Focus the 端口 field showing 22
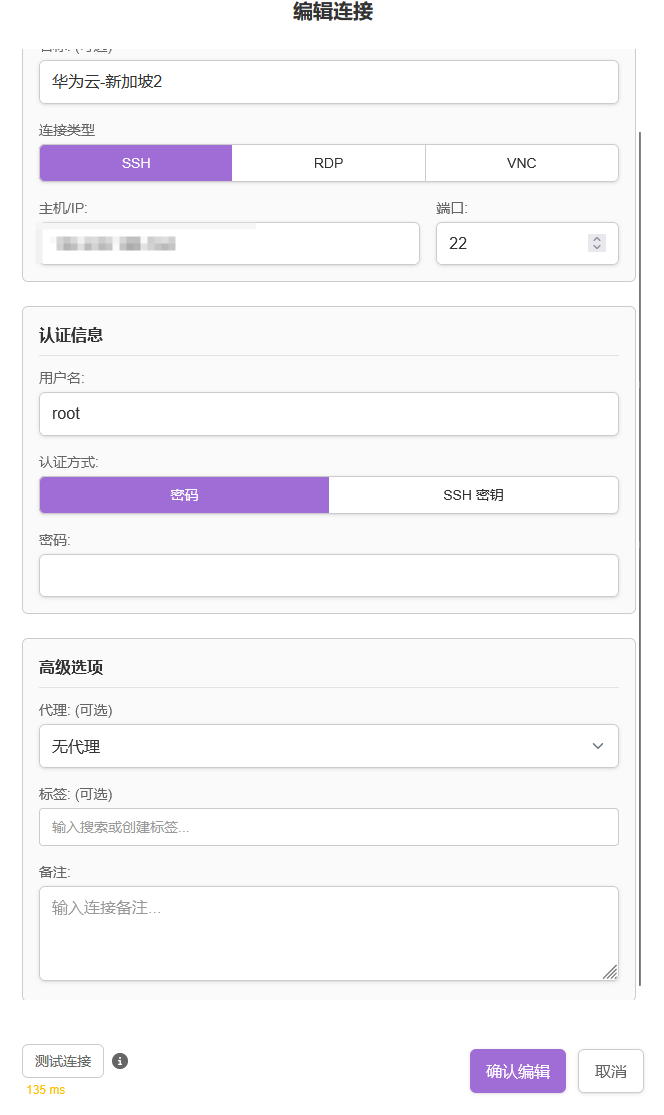This screenshot has height=1115, width=664. pyautogui.click(x=527, y=244)
